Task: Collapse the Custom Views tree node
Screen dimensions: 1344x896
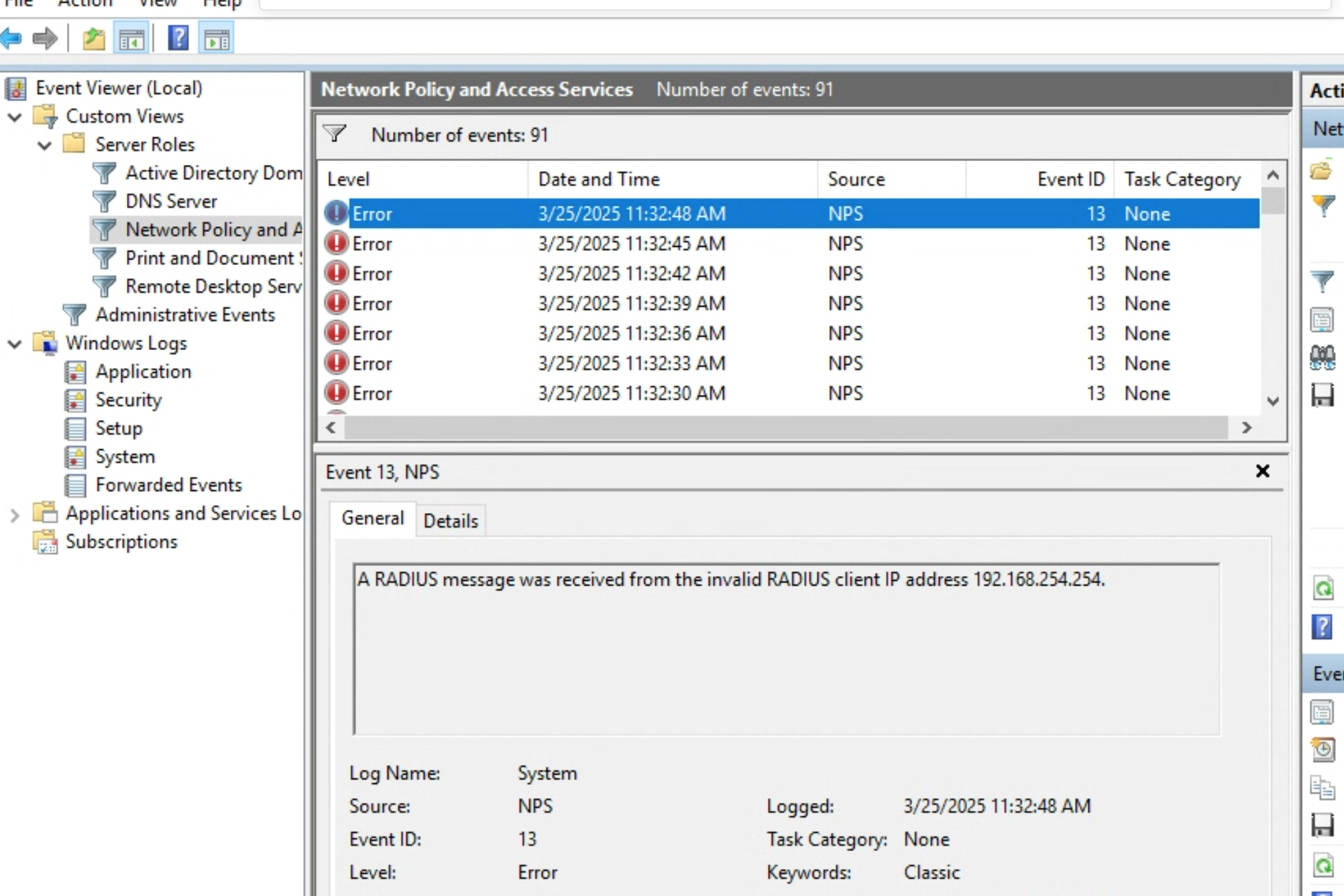Action: (x=15, y=117)
